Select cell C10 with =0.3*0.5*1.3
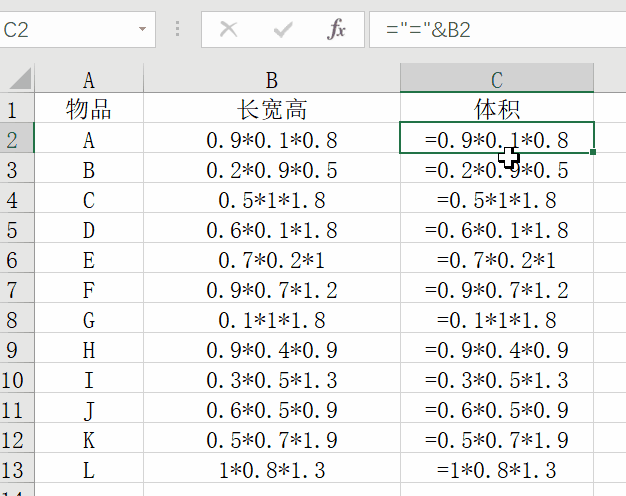Image resolution: width=626 pixels, height=496 pixels. [497, 377]
